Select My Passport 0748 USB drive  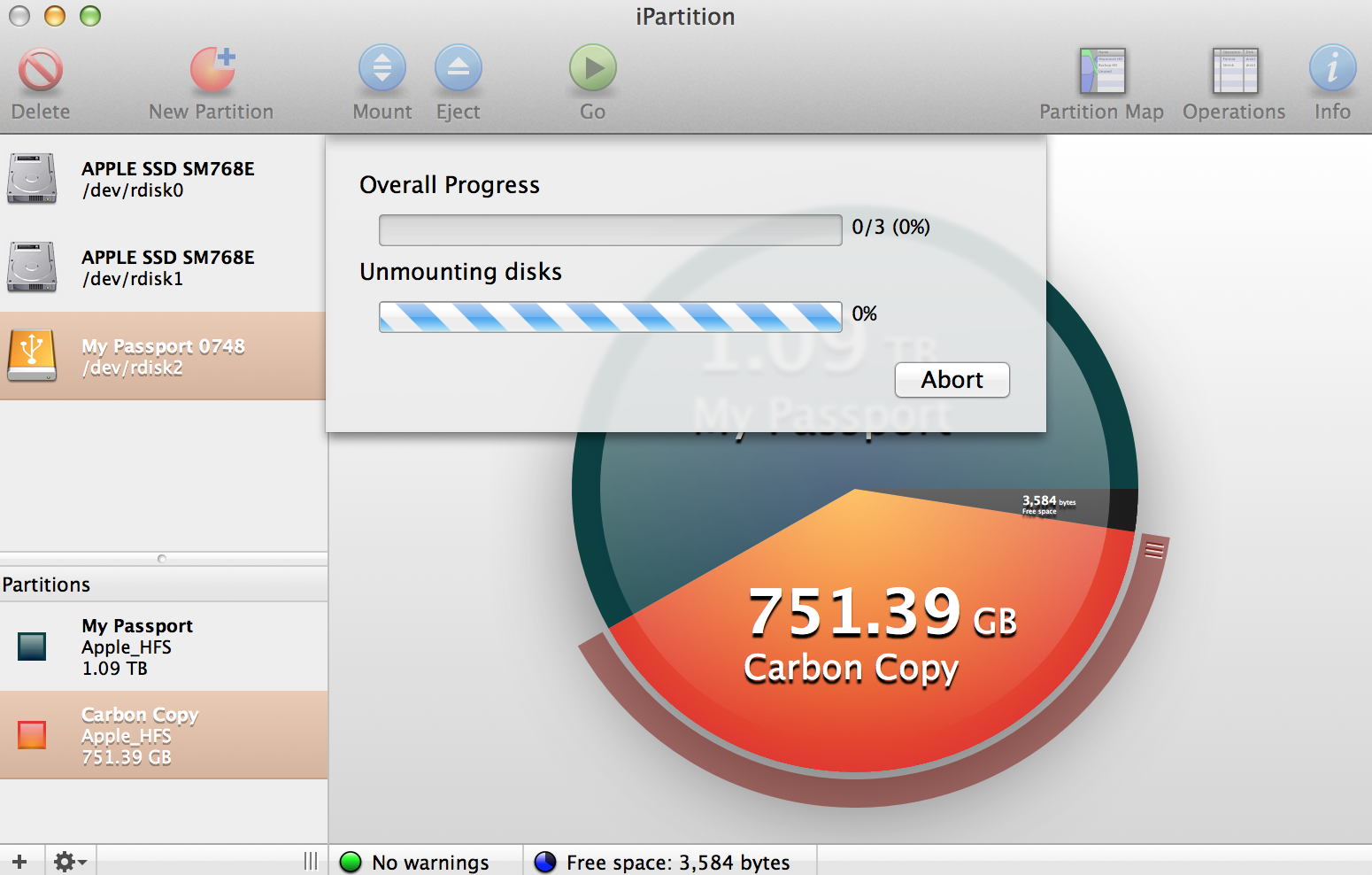(x=163, y=356)
